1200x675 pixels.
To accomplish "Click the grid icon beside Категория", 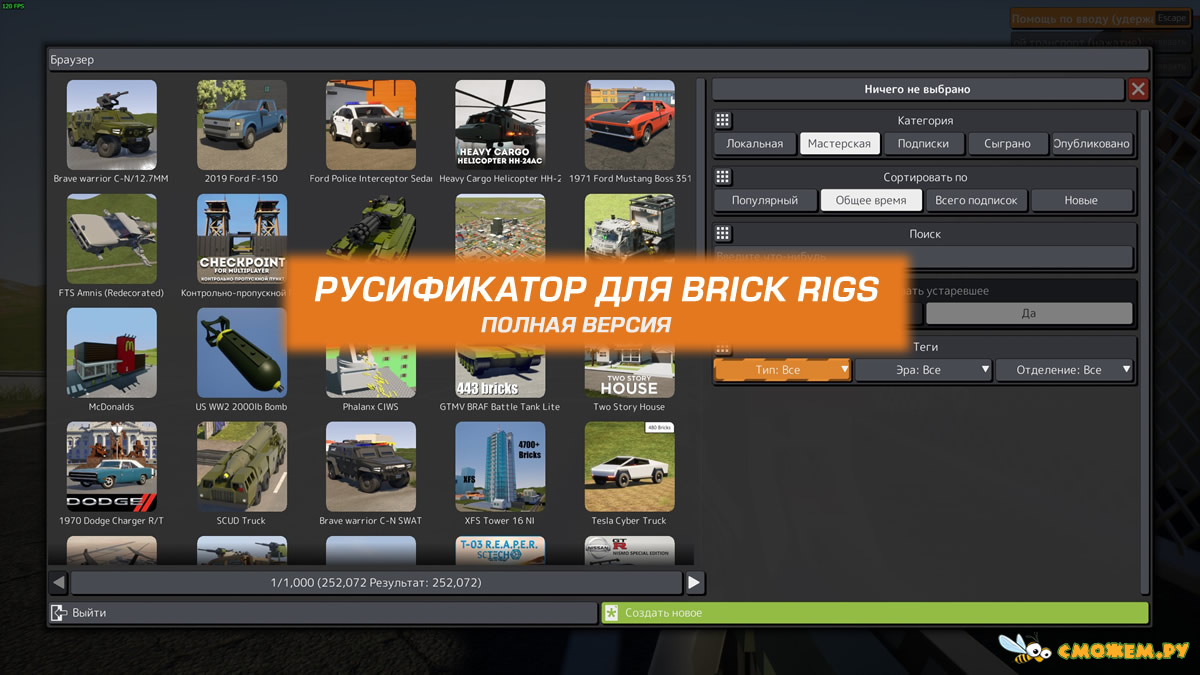I will (x=723, y=121).
